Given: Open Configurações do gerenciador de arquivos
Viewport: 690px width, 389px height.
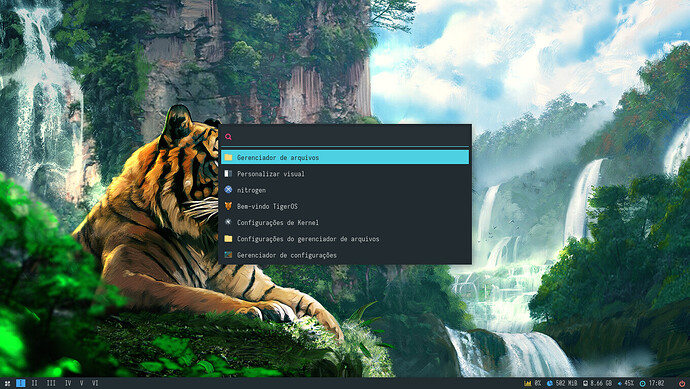Looking at the screenshot, I should [x=345, y=239].
